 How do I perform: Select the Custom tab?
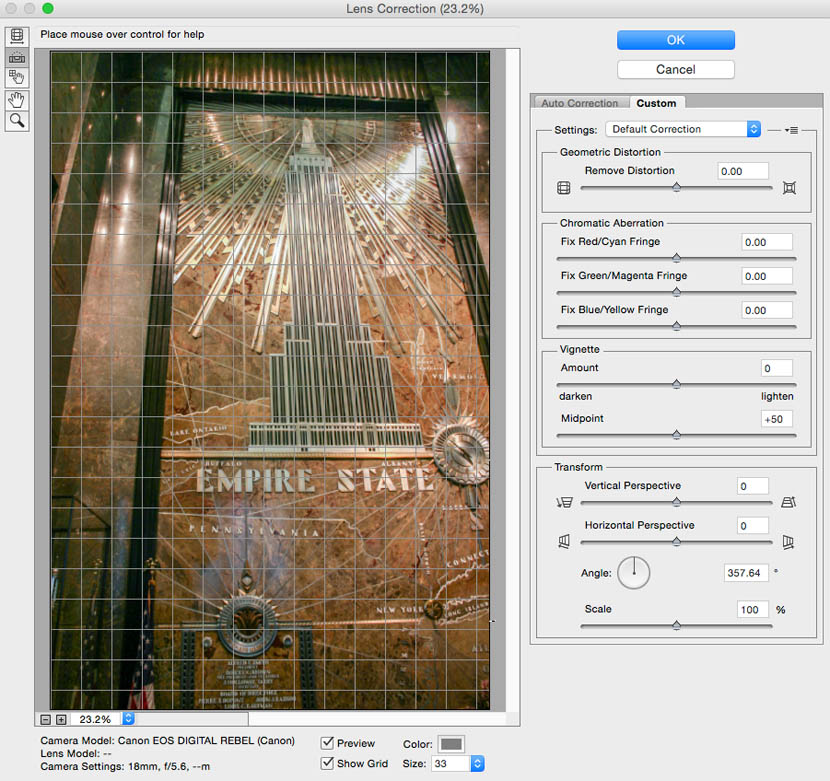pyautogui.click(x=656, y=103)
